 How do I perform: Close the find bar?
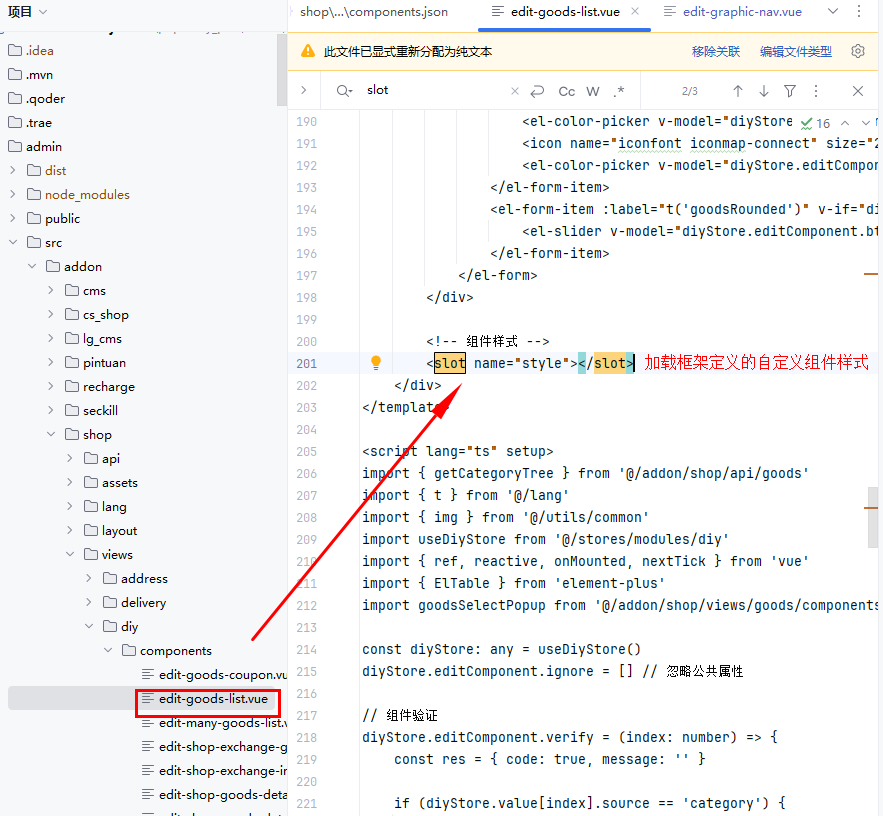[x=857, y=91]
